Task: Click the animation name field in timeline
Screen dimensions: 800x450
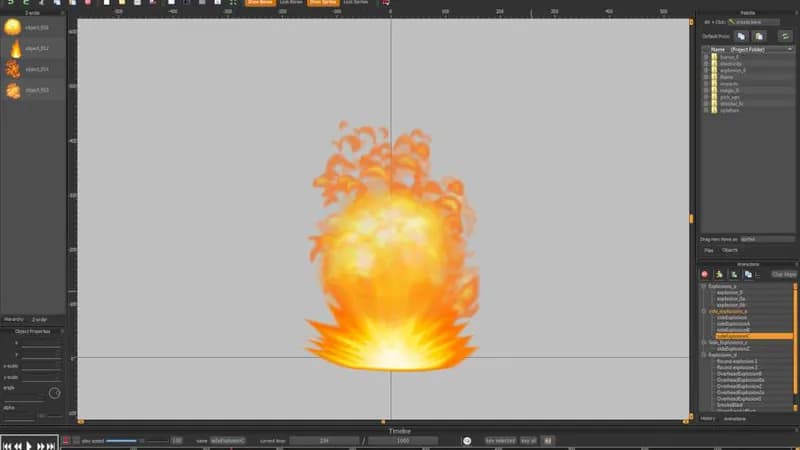Action: click(x=228, y=441)
